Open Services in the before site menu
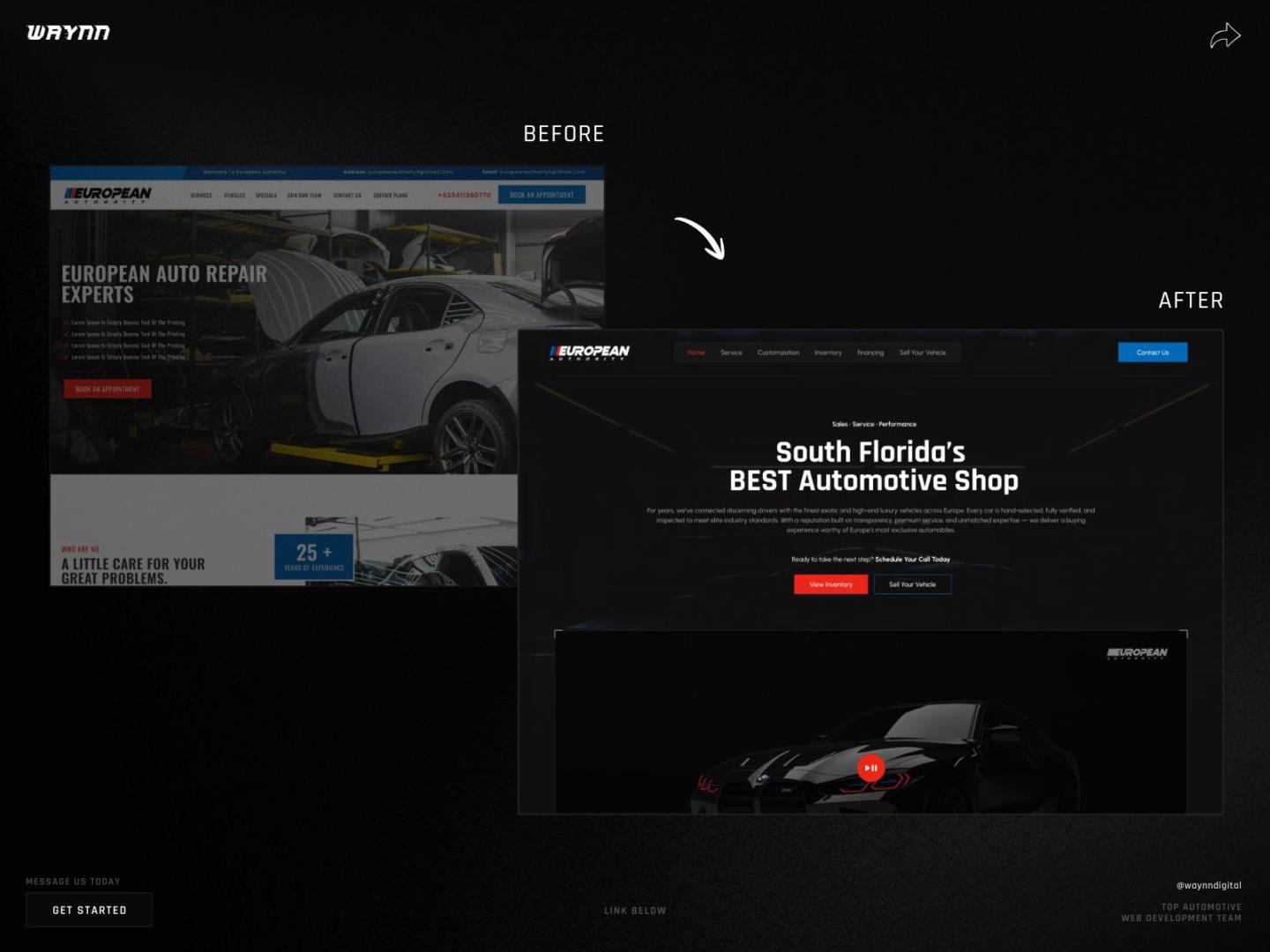Image resolution: width=1270 pixels, height=952 pixels. [x=201, y=196]
